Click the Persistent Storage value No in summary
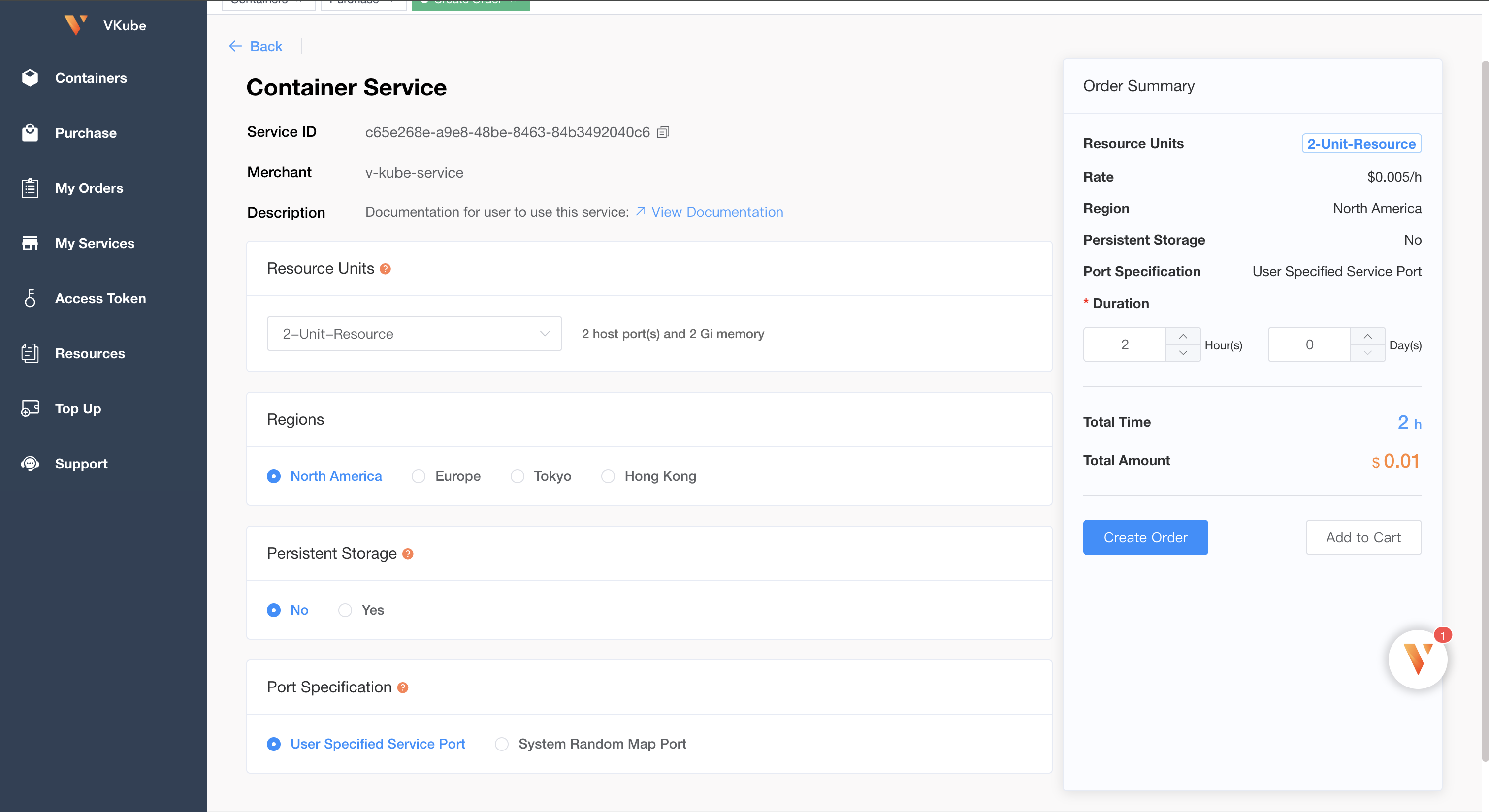 tap(1413, 240)
